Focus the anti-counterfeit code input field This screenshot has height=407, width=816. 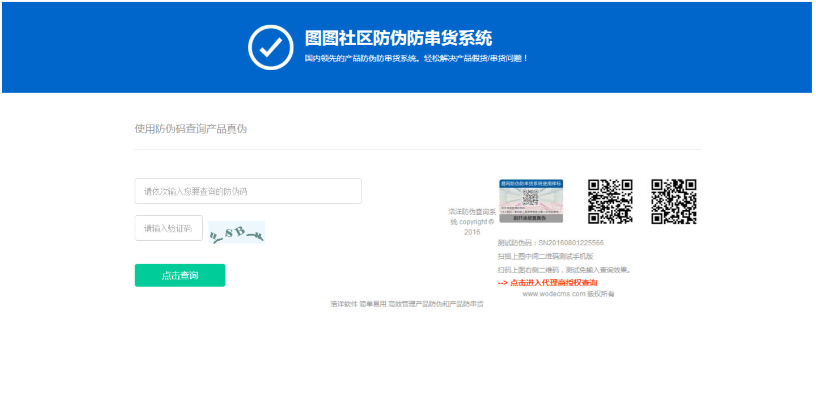pos(248,191)
